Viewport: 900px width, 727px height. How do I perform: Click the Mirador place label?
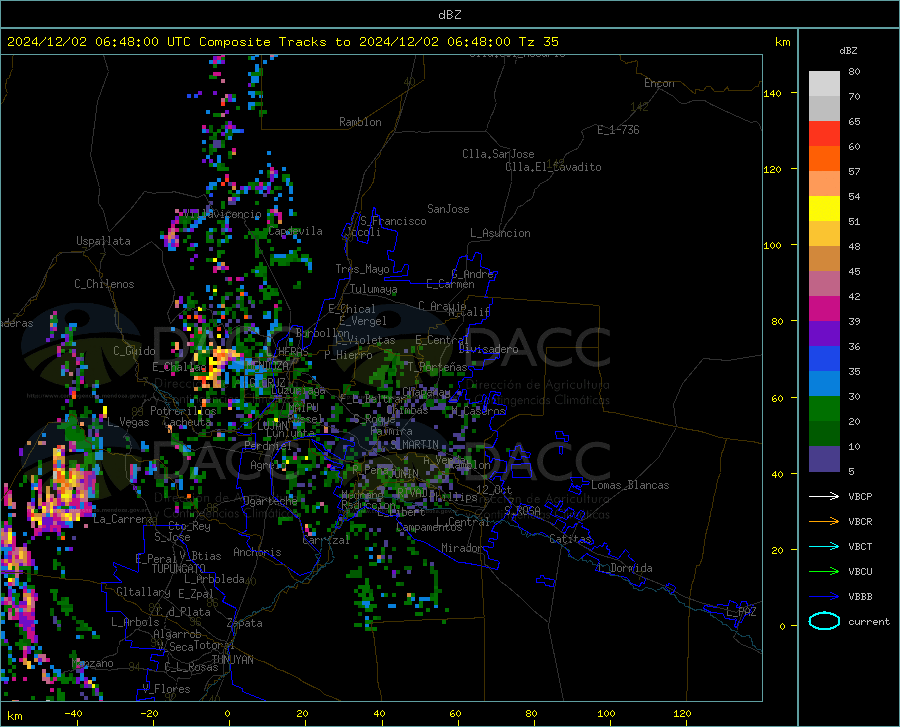point(461,548)
